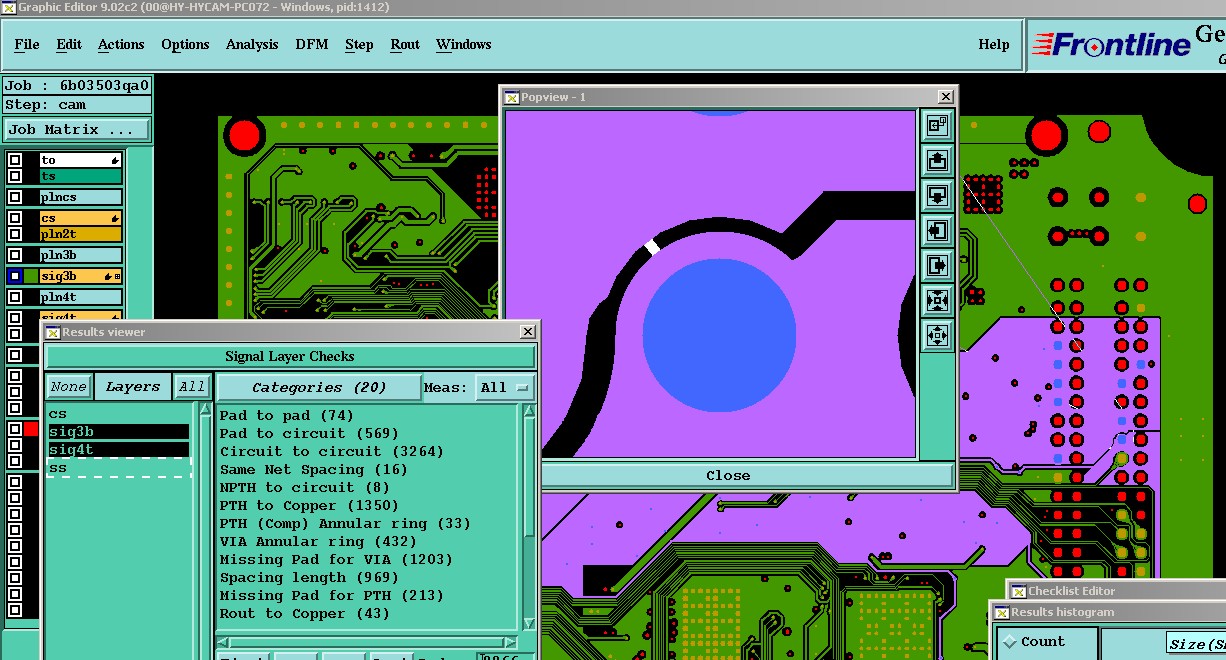Pan the Popview up with the up-arrow icon
Screen dimensions: 1226x660
coord(937,160)
